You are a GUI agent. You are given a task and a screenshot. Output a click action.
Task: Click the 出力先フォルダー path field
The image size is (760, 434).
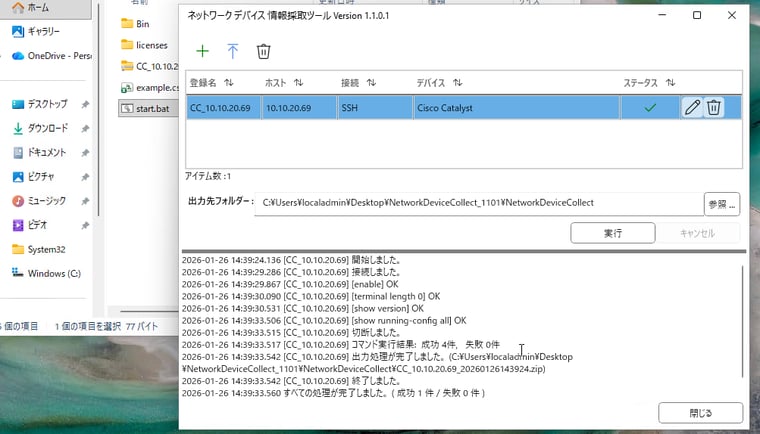479,203
